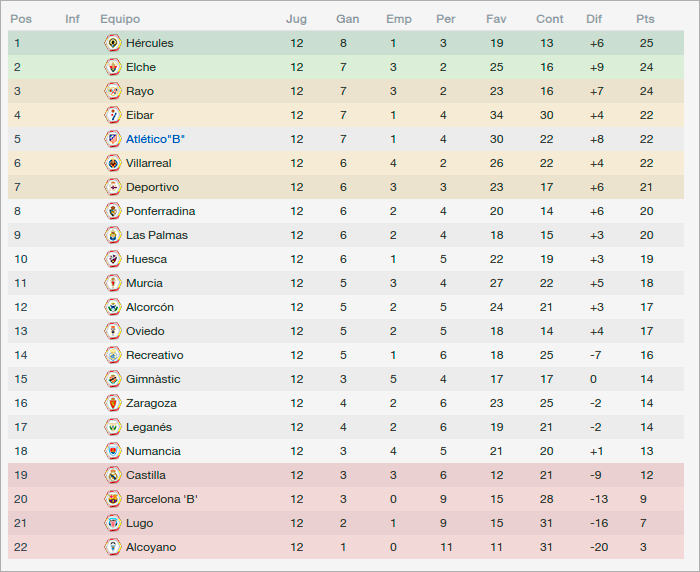The height and width of the screenshot is (572, 700).
Task: Sort table by the Pts column header
Action: 645,19
